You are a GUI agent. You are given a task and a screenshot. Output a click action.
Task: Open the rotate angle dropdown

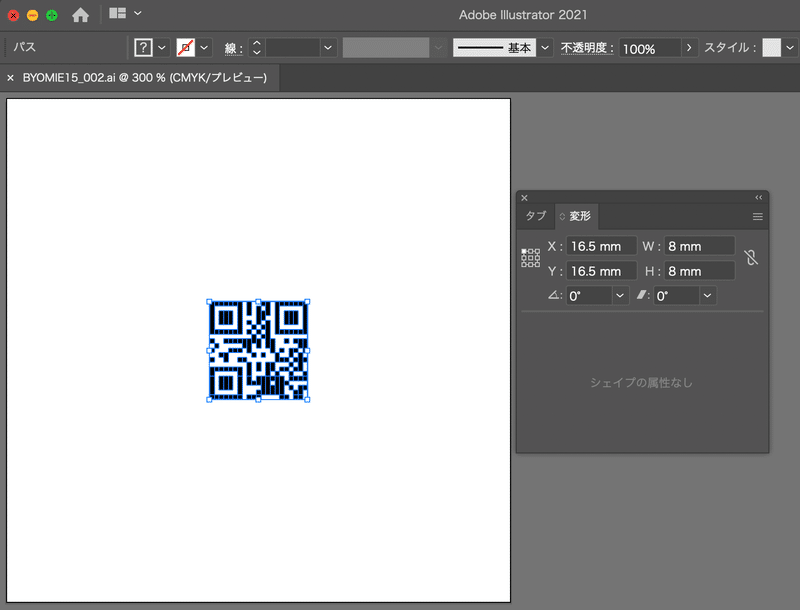tap(620, 296)
